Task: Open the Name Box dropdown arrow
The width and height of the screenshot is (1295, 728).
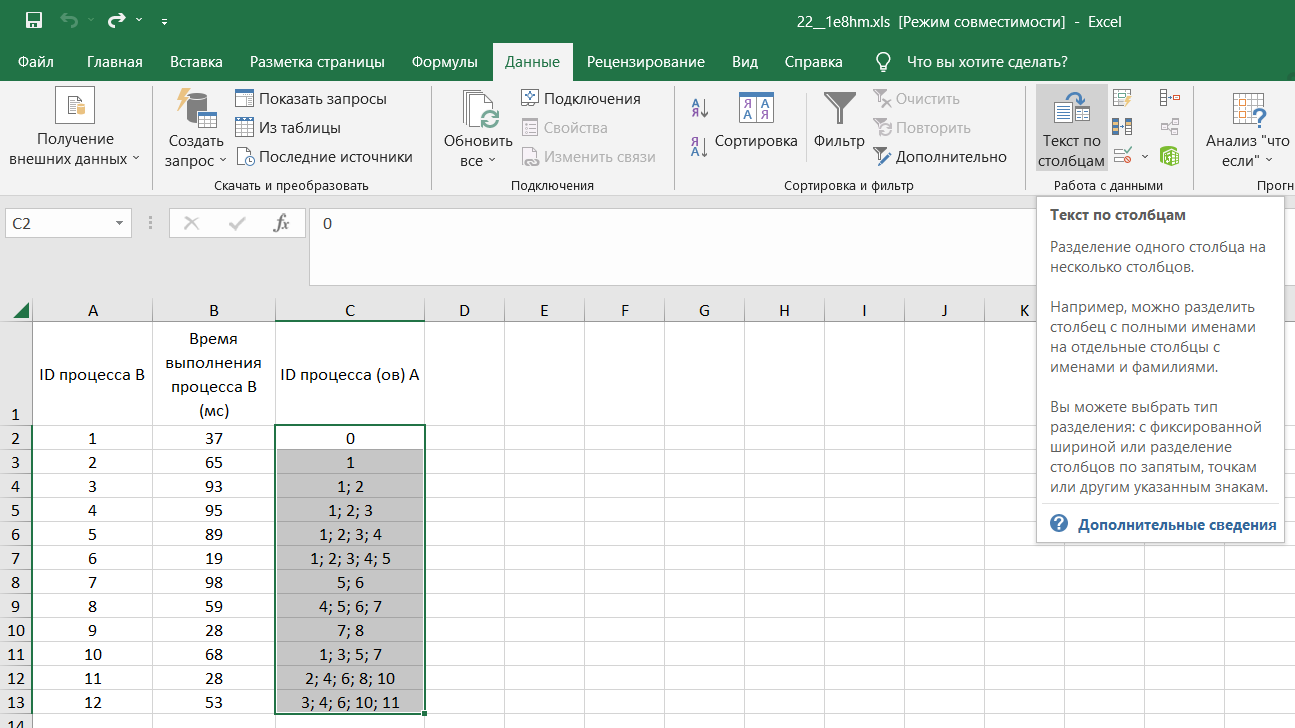Action: [120, 224]
